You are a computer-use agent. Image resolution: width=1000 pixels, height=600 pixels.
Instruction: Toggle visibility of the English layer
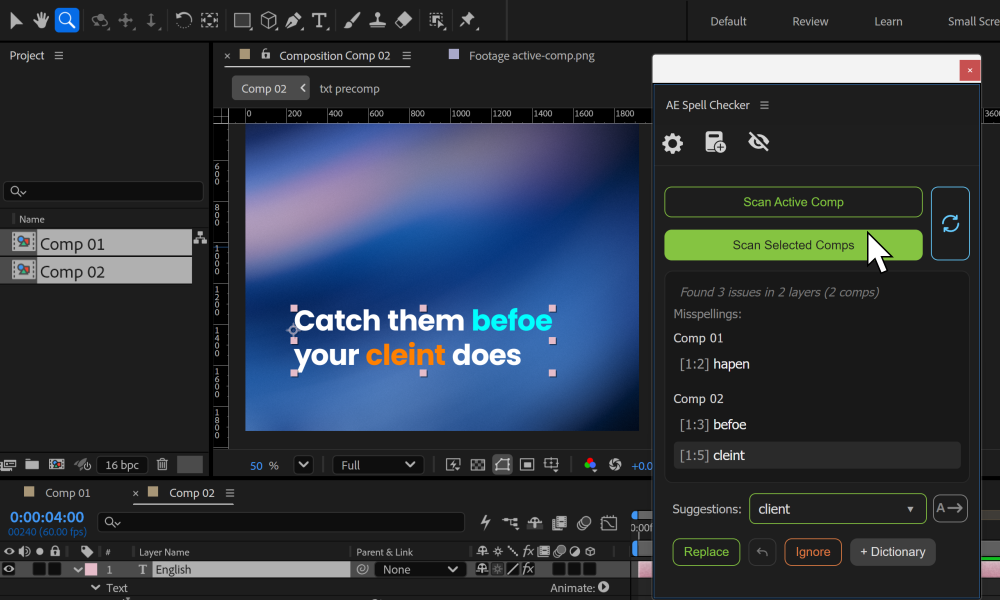coord(9,569)
